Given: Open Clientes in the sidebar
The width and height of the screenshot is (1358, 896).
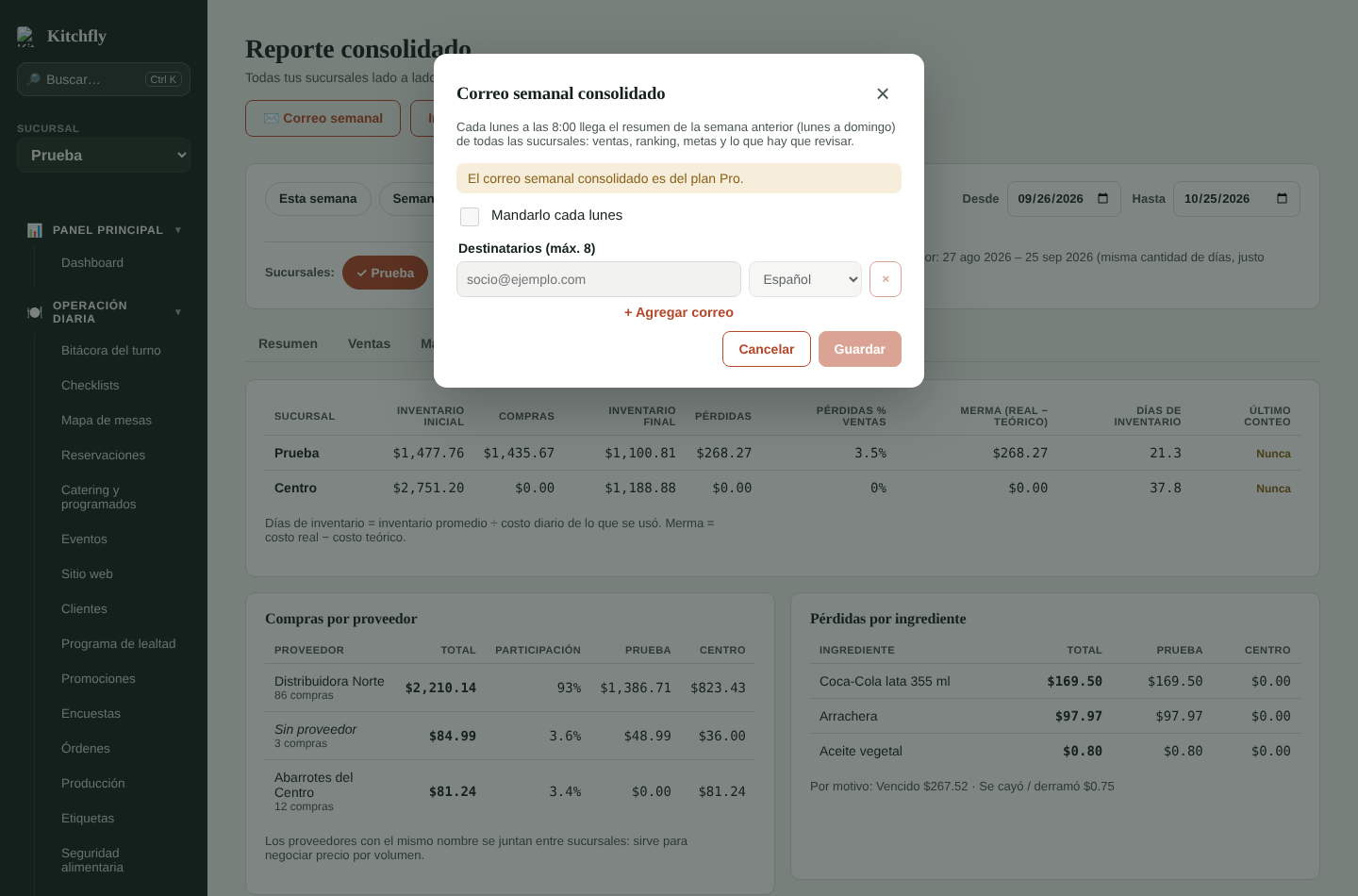Looking at the screenshot, I should 84,608.
